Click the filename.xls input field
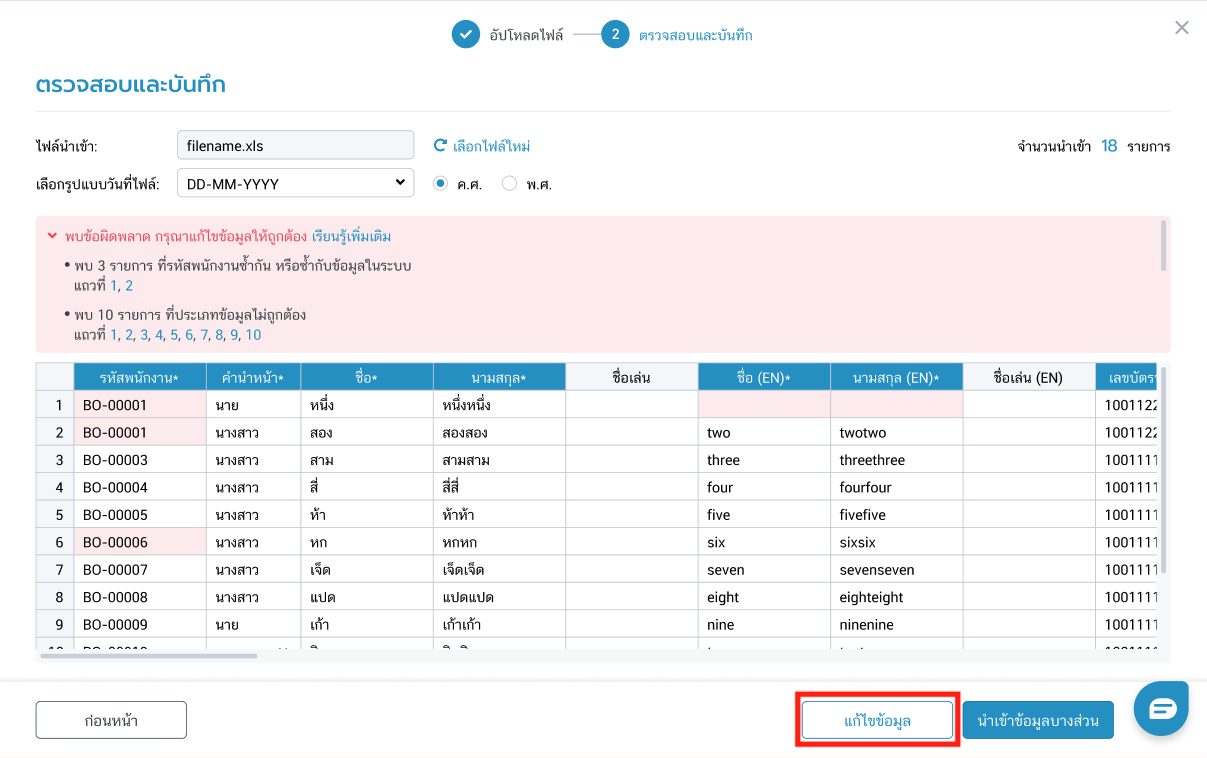Viewport: 1207px width, 758px height. coord(295,146)
